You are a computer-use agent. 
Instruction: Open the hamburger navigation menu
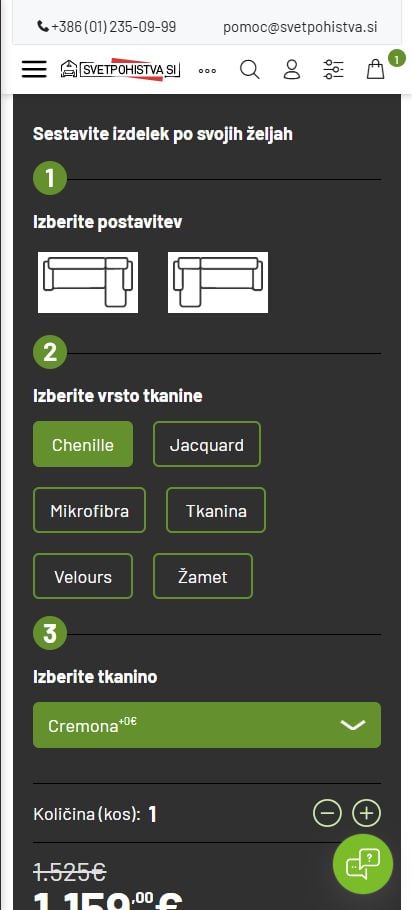34,70
